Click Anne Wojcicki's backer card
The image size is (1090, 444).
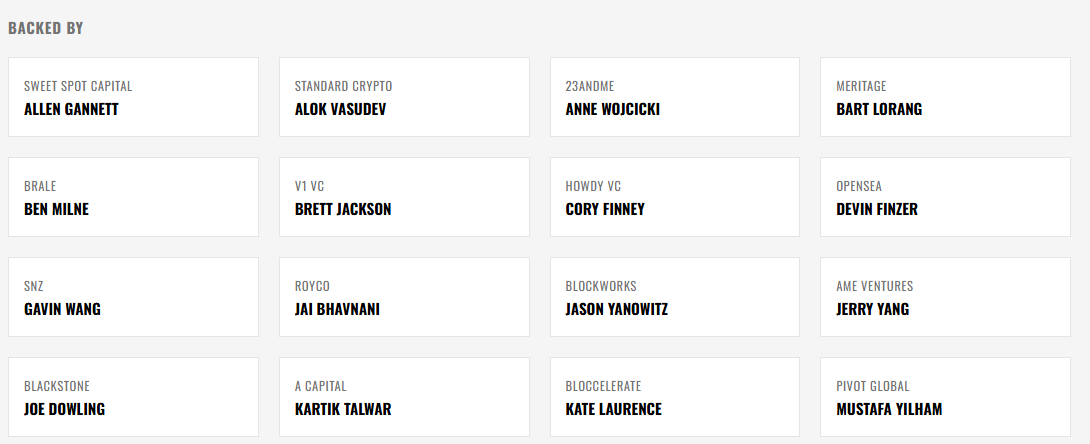[674, 97]
